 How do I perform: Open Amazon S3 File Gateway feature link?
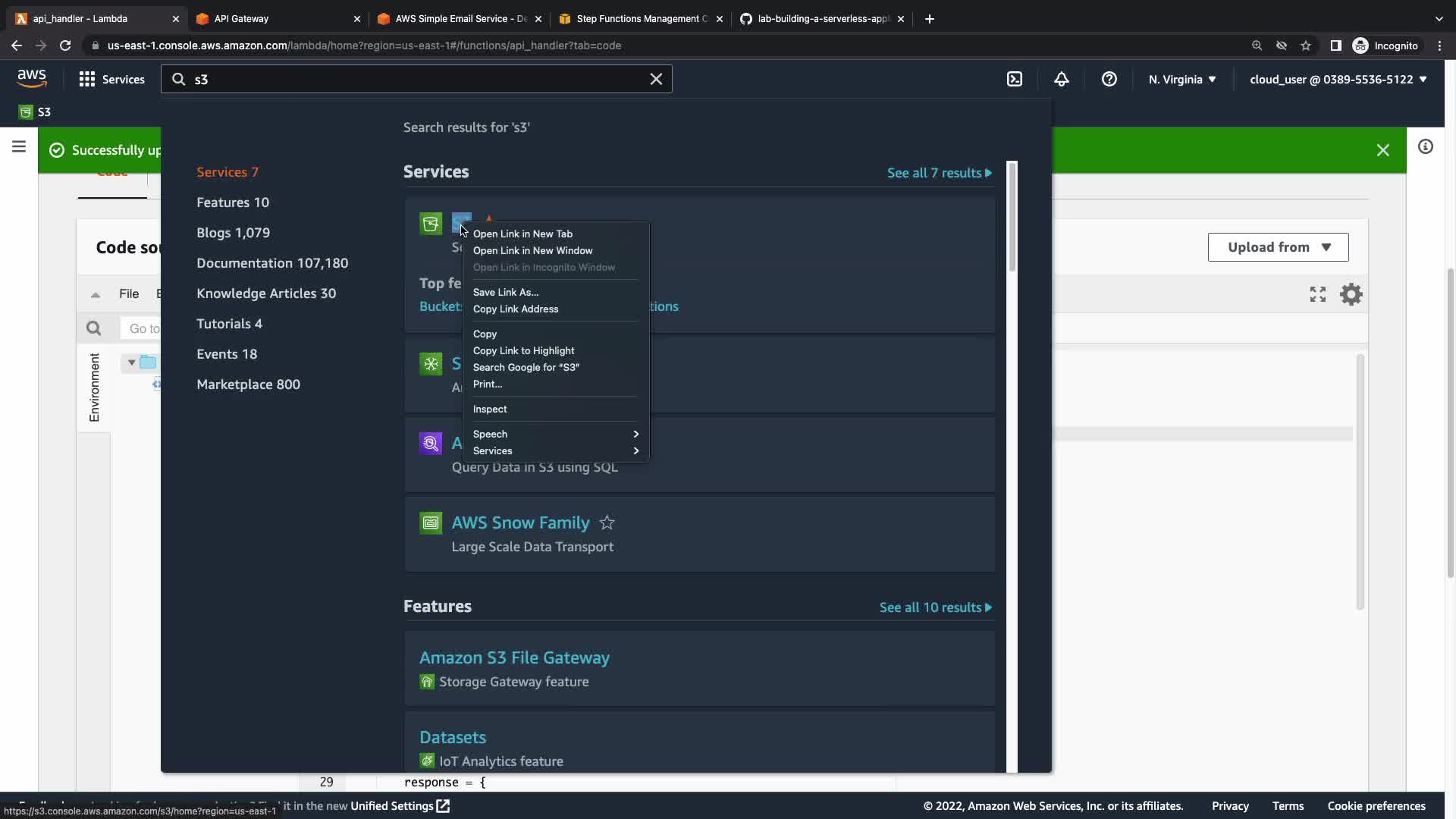pyautogui.click(x=514, y=657)
